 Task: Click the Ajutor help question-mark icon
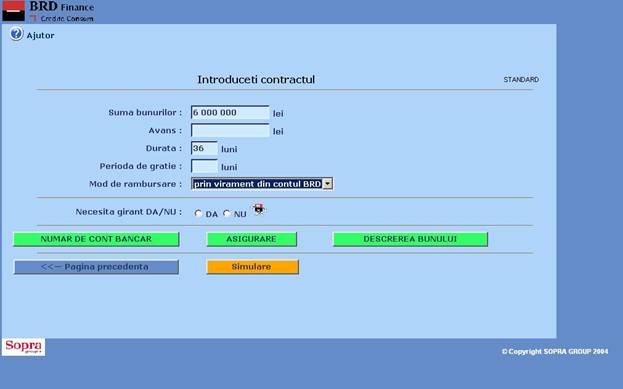(x=16, y=34)
